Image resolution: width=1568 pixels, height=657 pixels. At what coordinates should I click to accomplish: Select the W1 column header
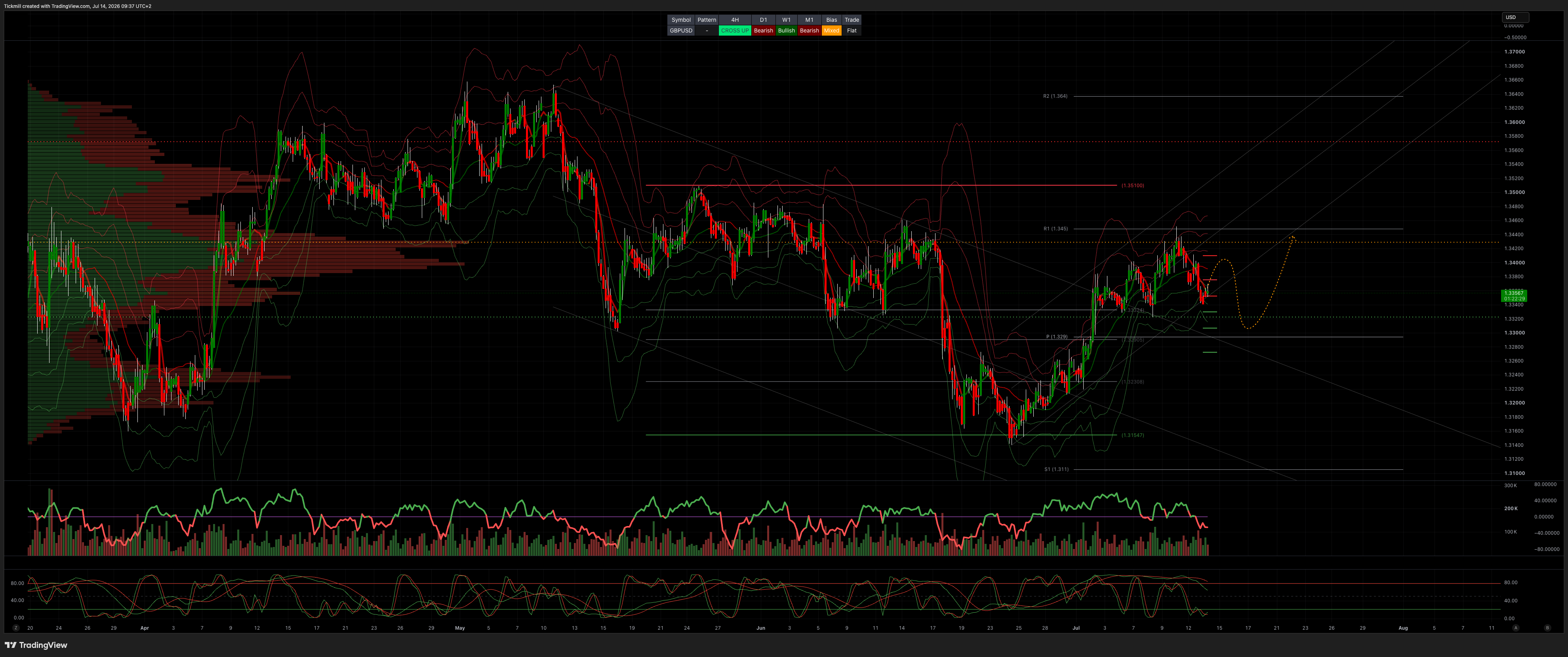[x=787, y=20]
